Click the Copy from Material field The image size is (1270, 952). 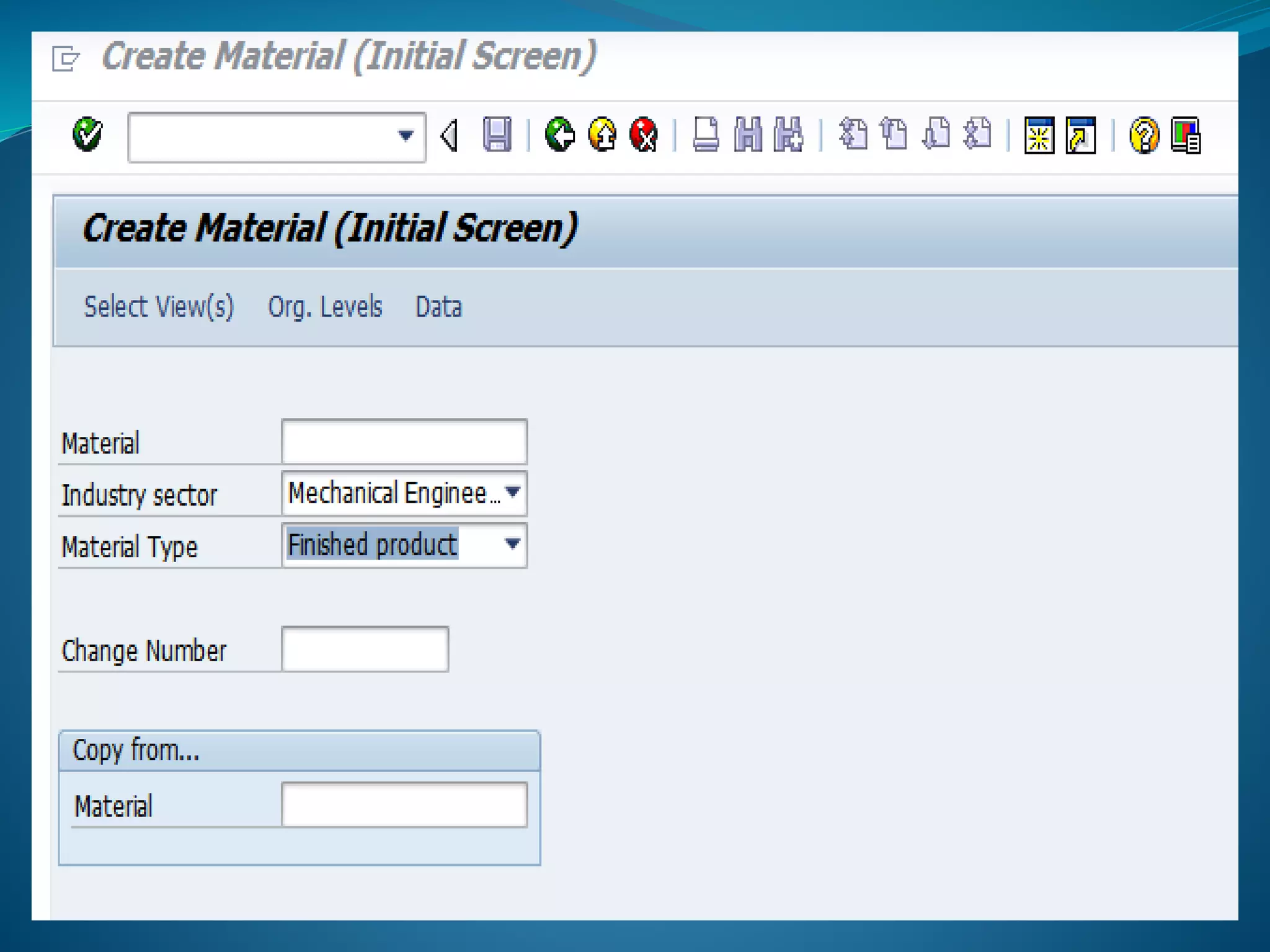click(404, 805)
